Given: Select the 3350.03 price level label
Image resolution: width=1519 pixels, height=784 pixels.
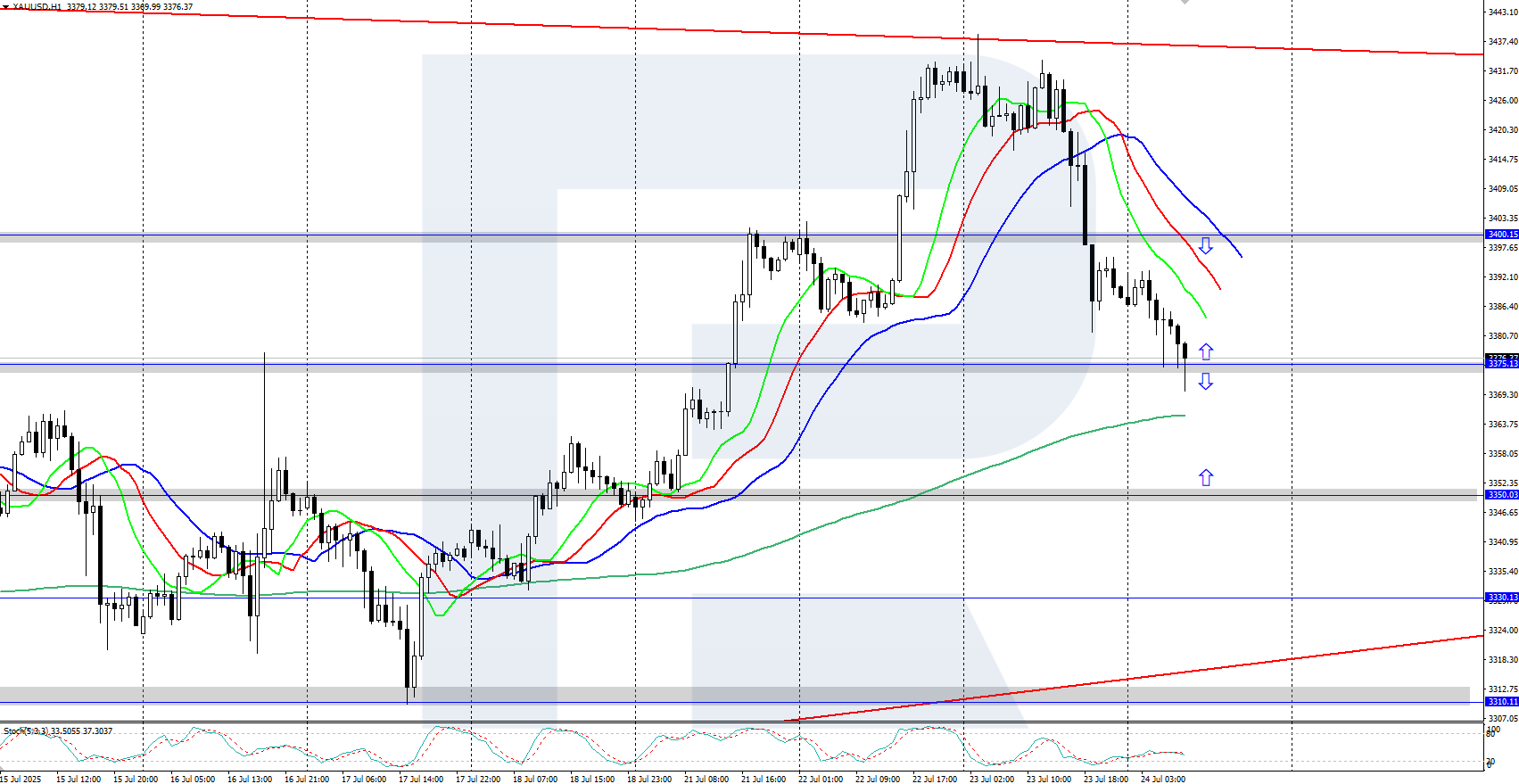Looking at the screenshot, I should coord(1501,495).
